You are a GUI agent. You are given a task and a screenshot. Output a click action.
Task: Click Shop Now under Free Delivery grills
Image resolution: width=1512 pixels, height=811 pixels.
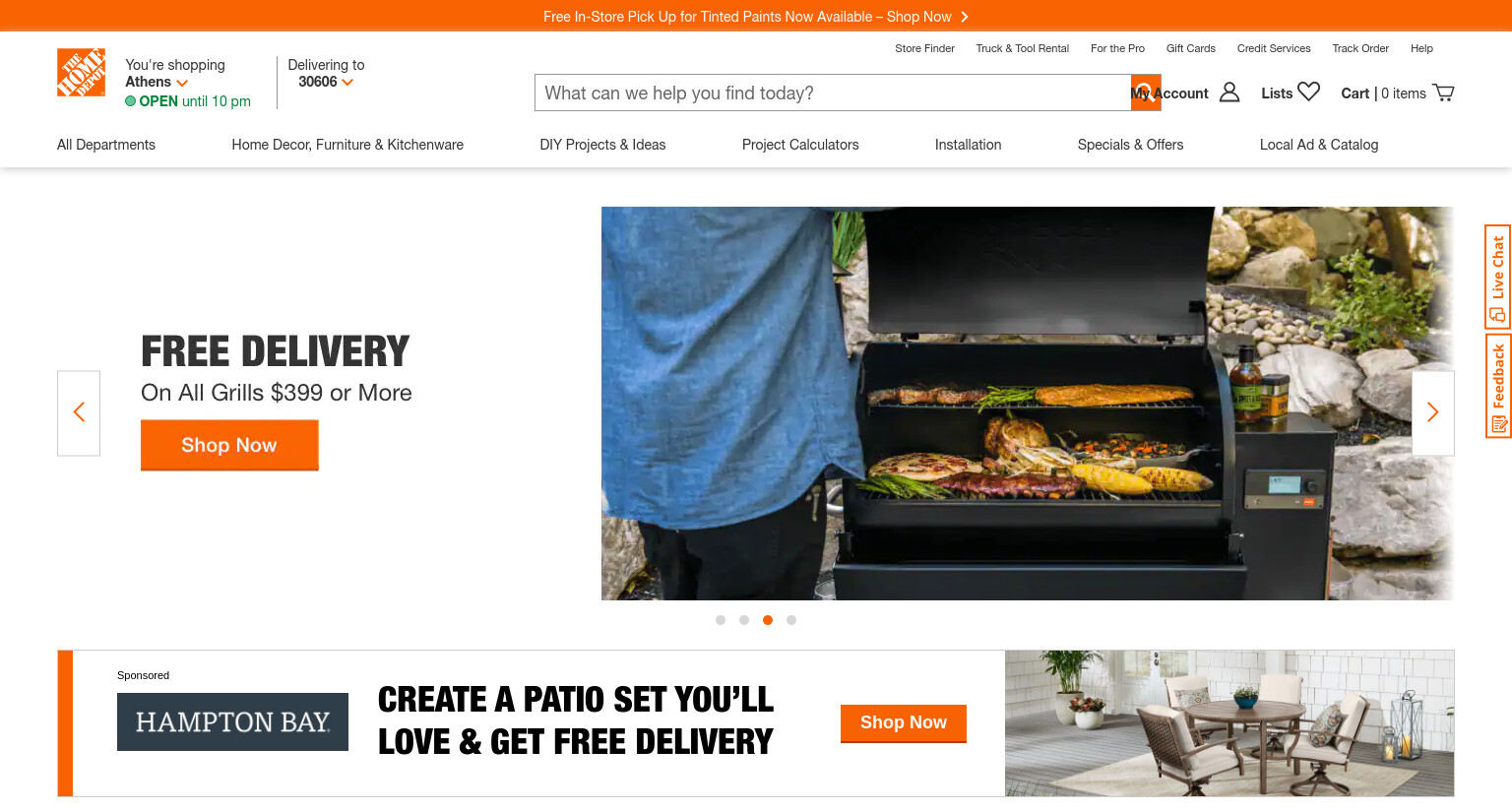[229, 445]
